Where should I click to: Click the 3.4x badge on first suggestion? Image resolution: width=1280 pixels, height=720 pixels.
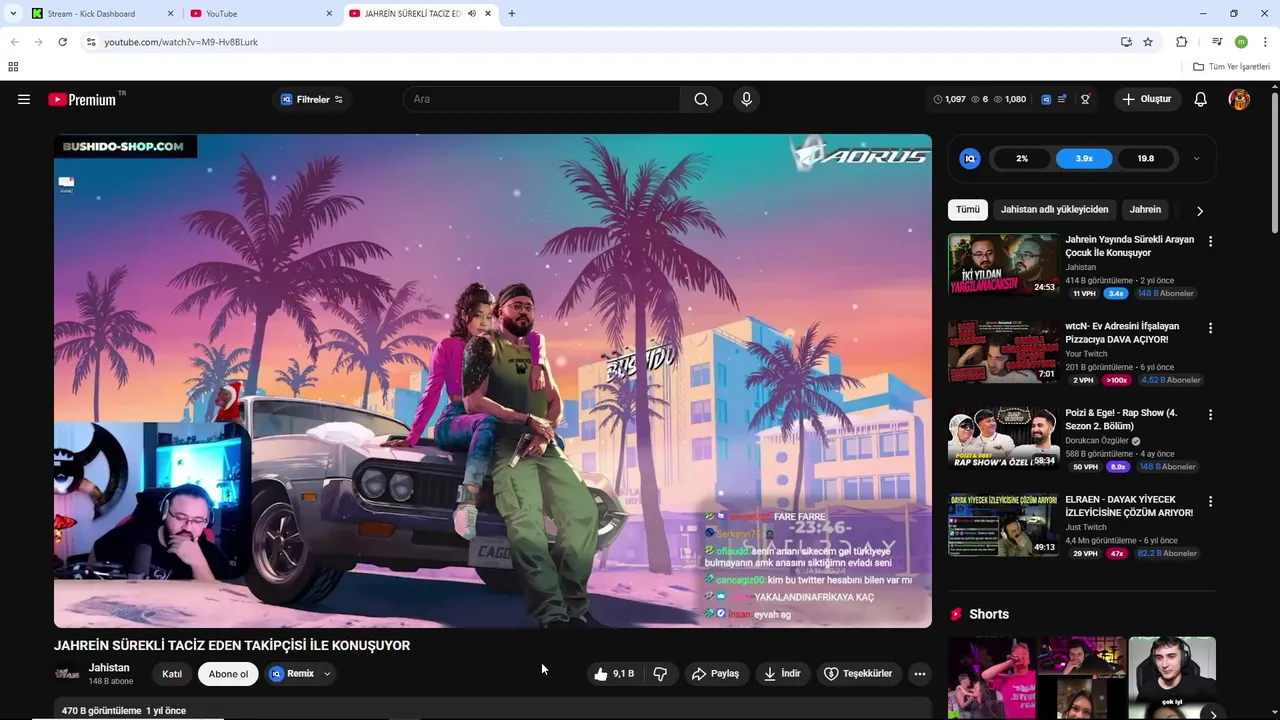click(x=1116, y=294)
